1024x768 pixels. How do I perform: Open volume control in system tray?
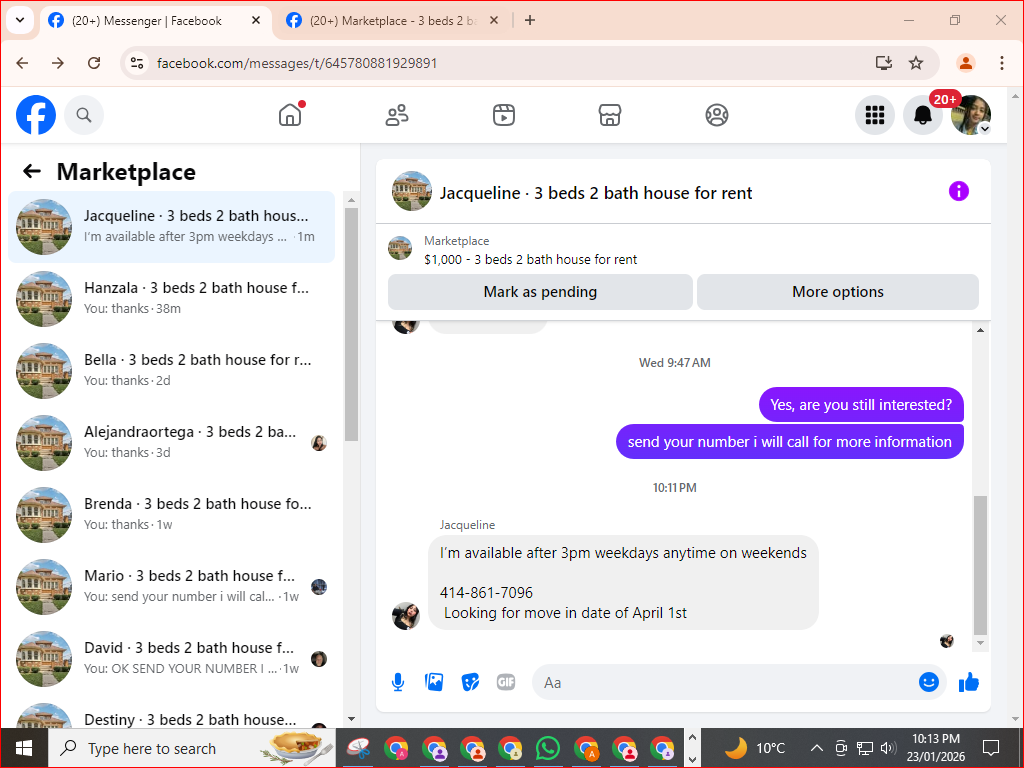click(x=888, y=748)
